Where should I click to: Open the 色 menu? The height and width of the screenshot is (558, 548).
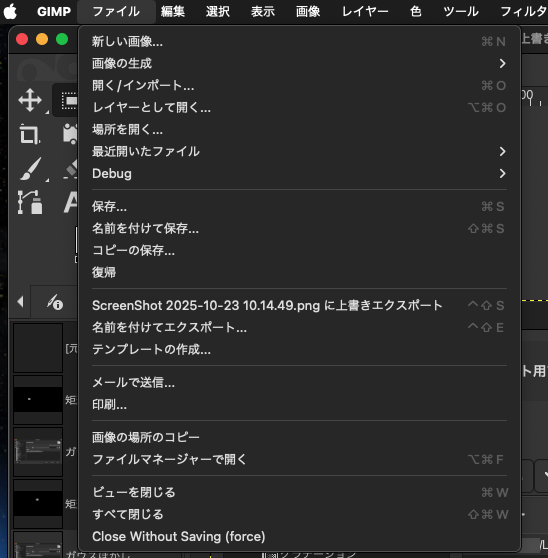(x=416, y=12)
